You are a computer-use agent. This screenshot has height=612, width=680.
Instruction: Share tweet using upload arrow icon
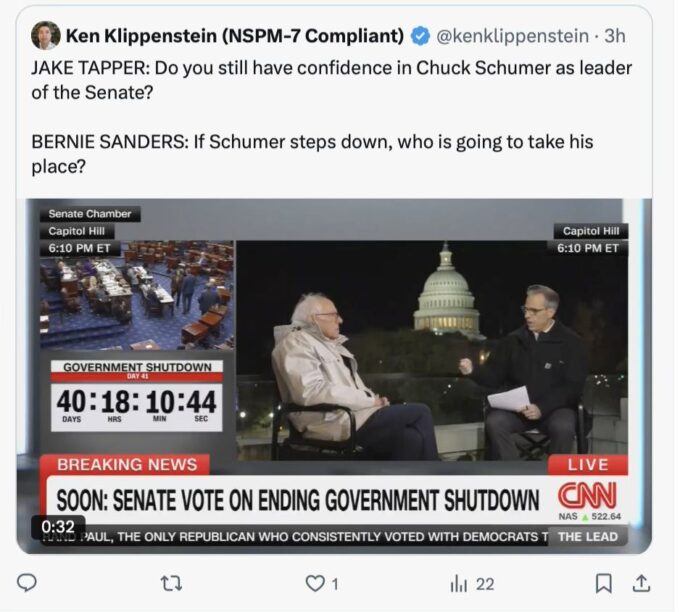point(641,583)
